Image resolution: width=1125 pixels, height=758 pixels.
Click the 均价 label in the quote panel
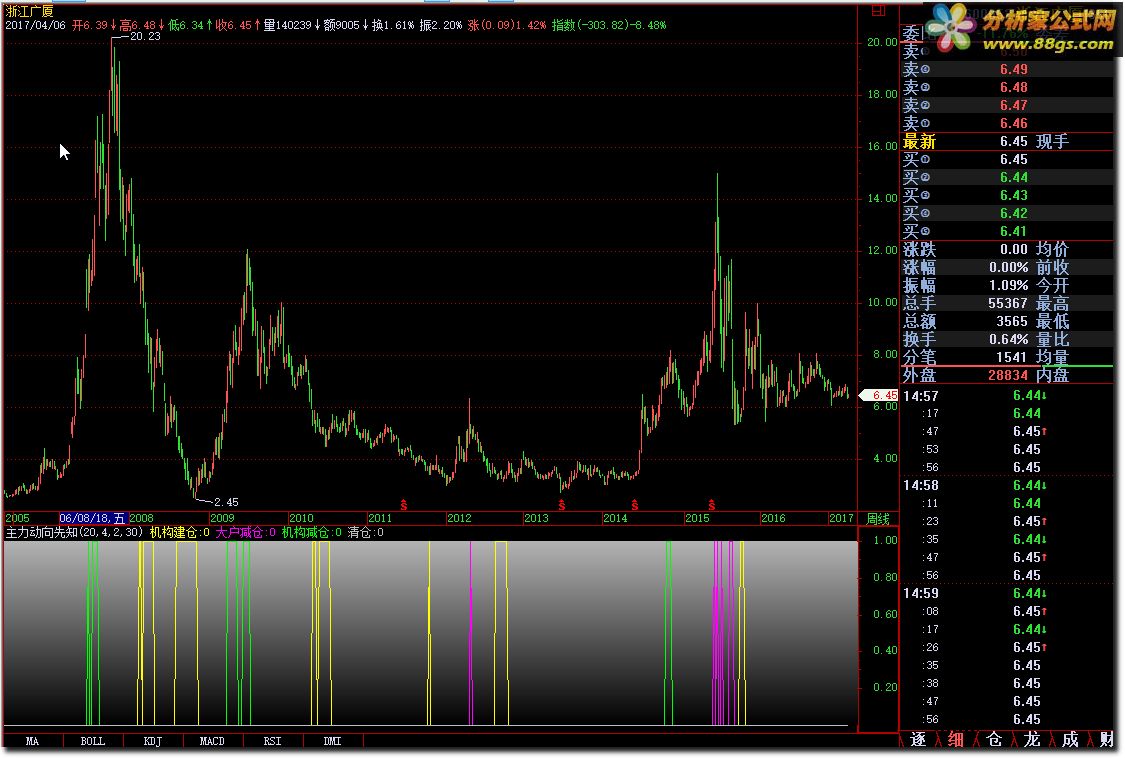coord(1053,249)
